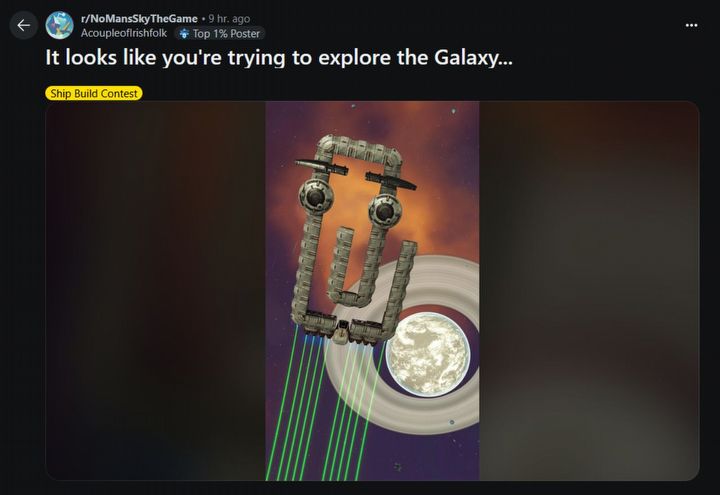The height and width of the screenshot is (495, 720).
Task: Click the pale cloudy planet in the image
Action: (x=428, y=355)
